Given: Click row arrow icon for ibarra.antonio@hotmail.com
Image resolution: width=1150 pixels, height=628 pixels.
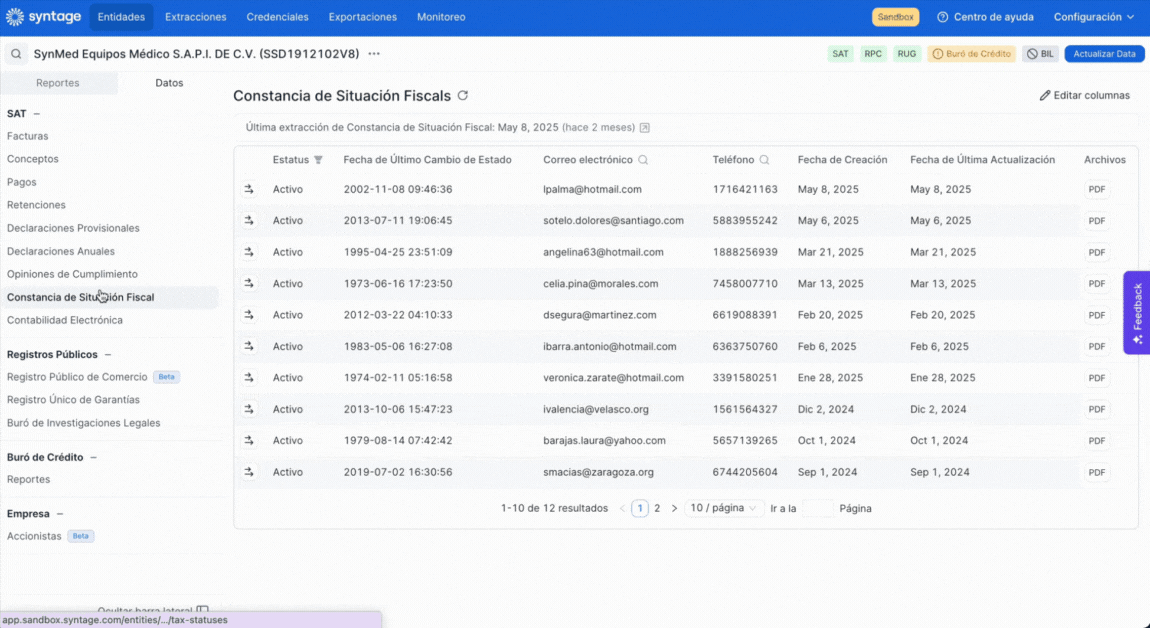Looking at the screenshot, I should point(249,346).
